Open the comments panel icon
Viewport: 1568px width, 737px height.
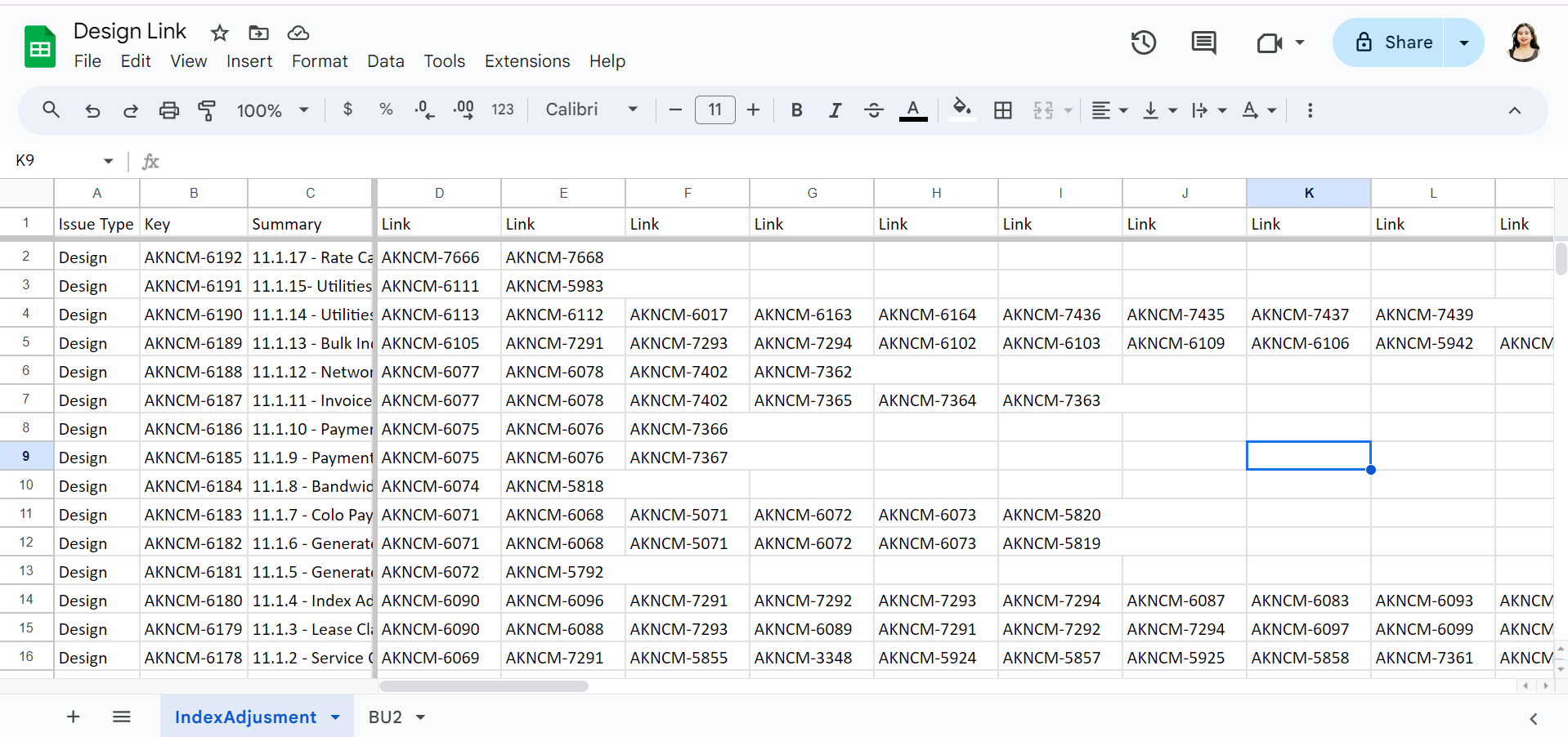point(1203,42)
